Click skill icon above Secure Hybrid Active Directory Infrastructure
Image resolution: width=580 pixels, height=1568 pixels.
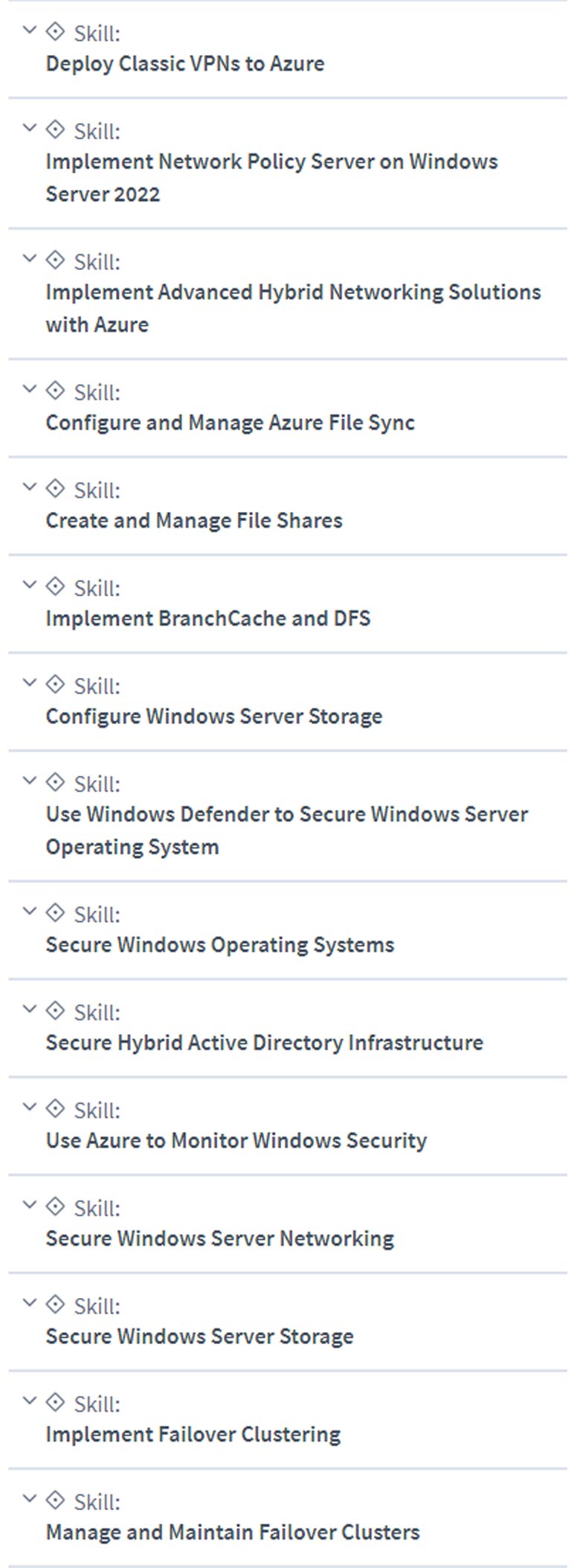[55, 1011]
